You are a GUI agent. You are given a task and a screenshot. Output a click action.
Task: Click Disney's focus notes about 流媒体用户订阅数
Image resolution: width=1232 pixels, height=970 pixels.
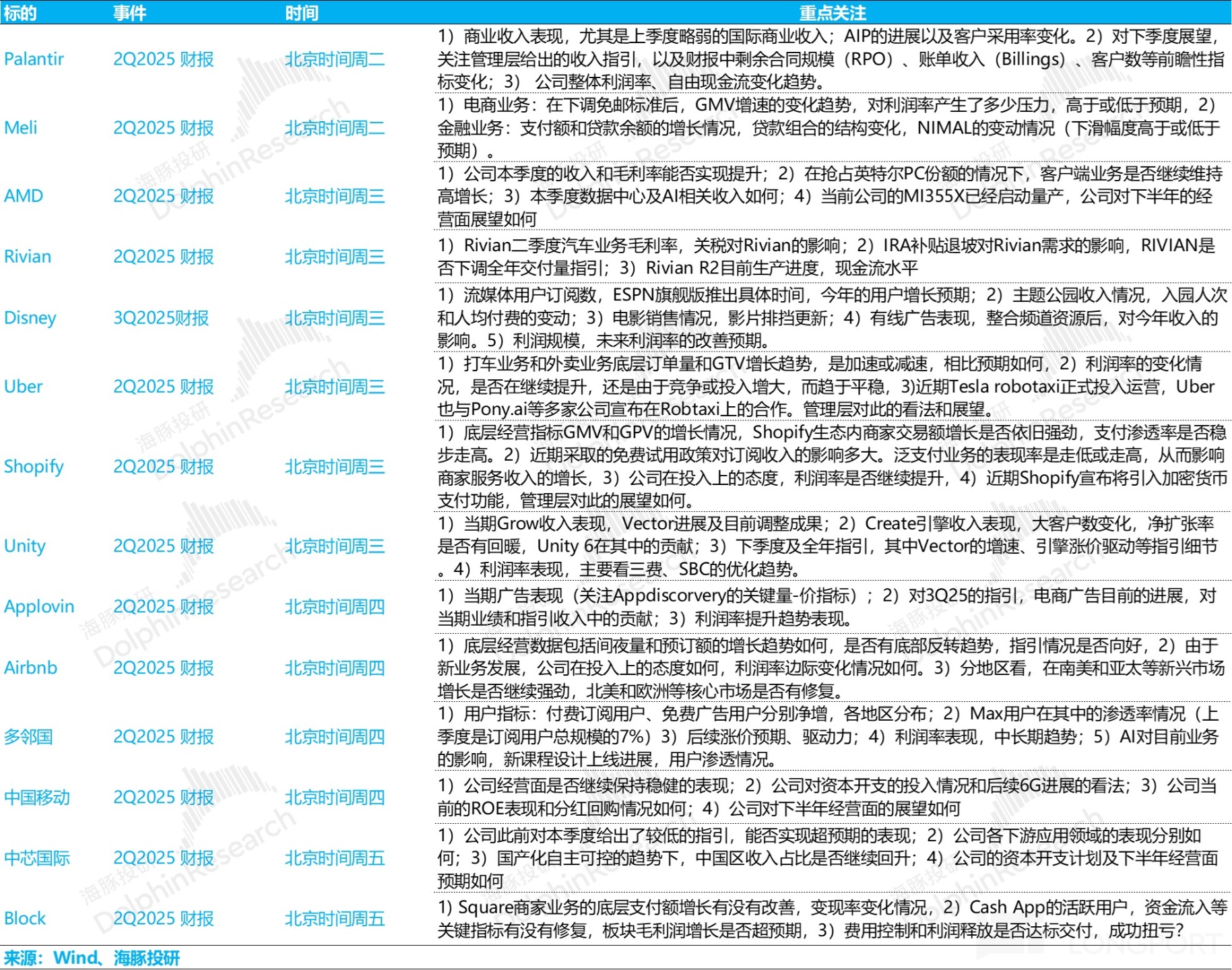click(833, 318)
